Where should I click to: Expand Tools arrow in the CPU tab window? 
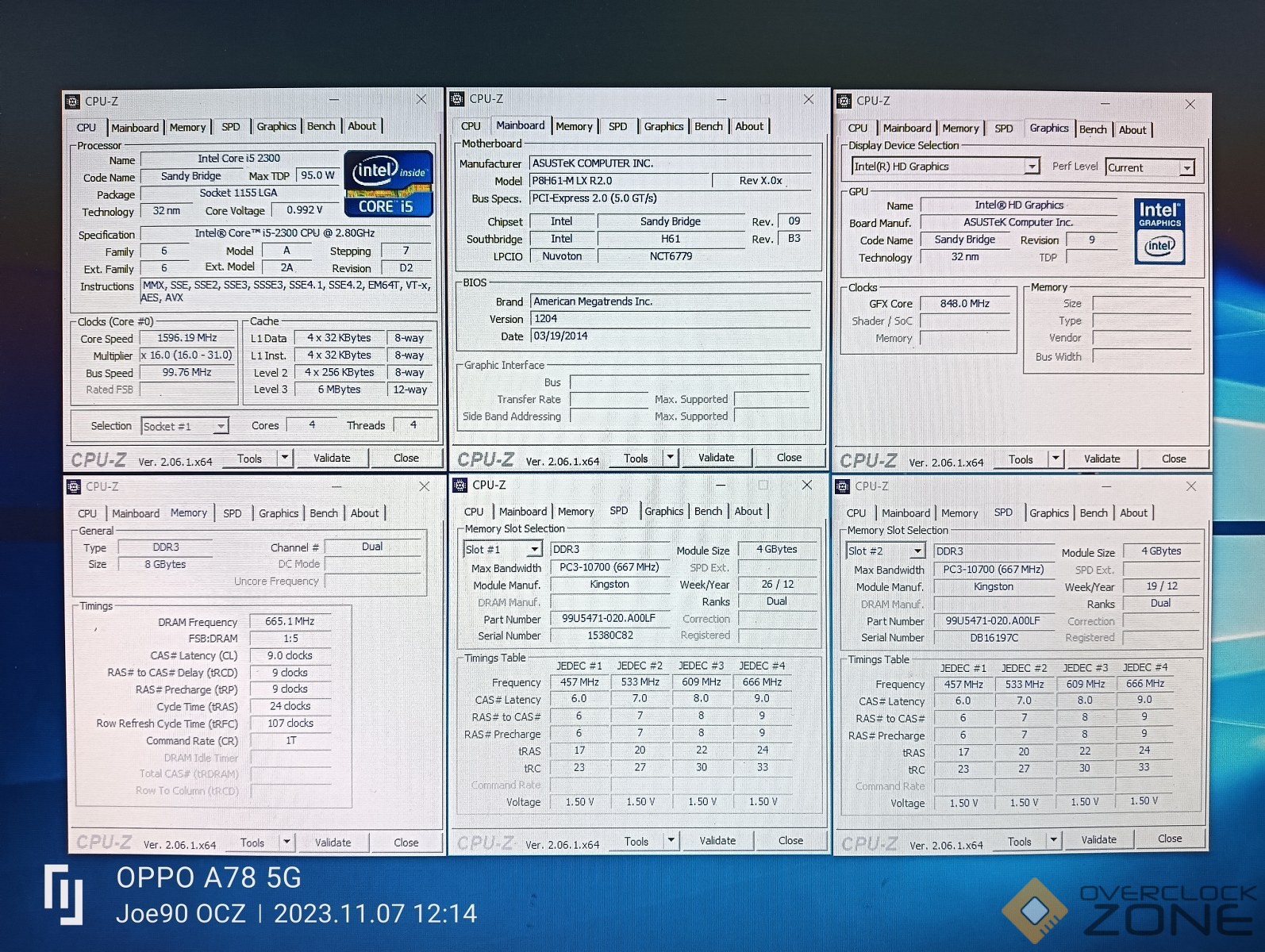[284, 458]
